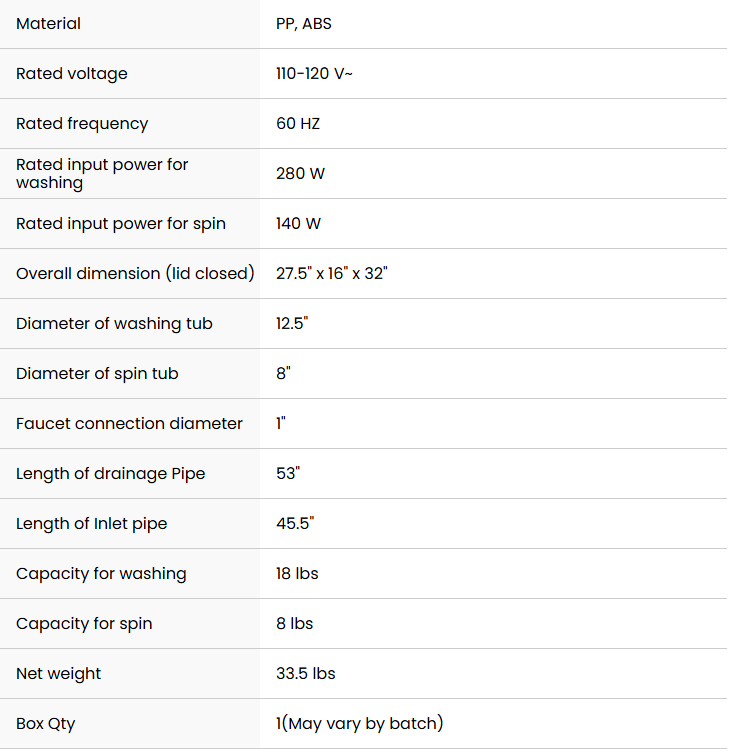
Task: Select the 110-120 V~ voltage value
Action: (x=314, y=73)
